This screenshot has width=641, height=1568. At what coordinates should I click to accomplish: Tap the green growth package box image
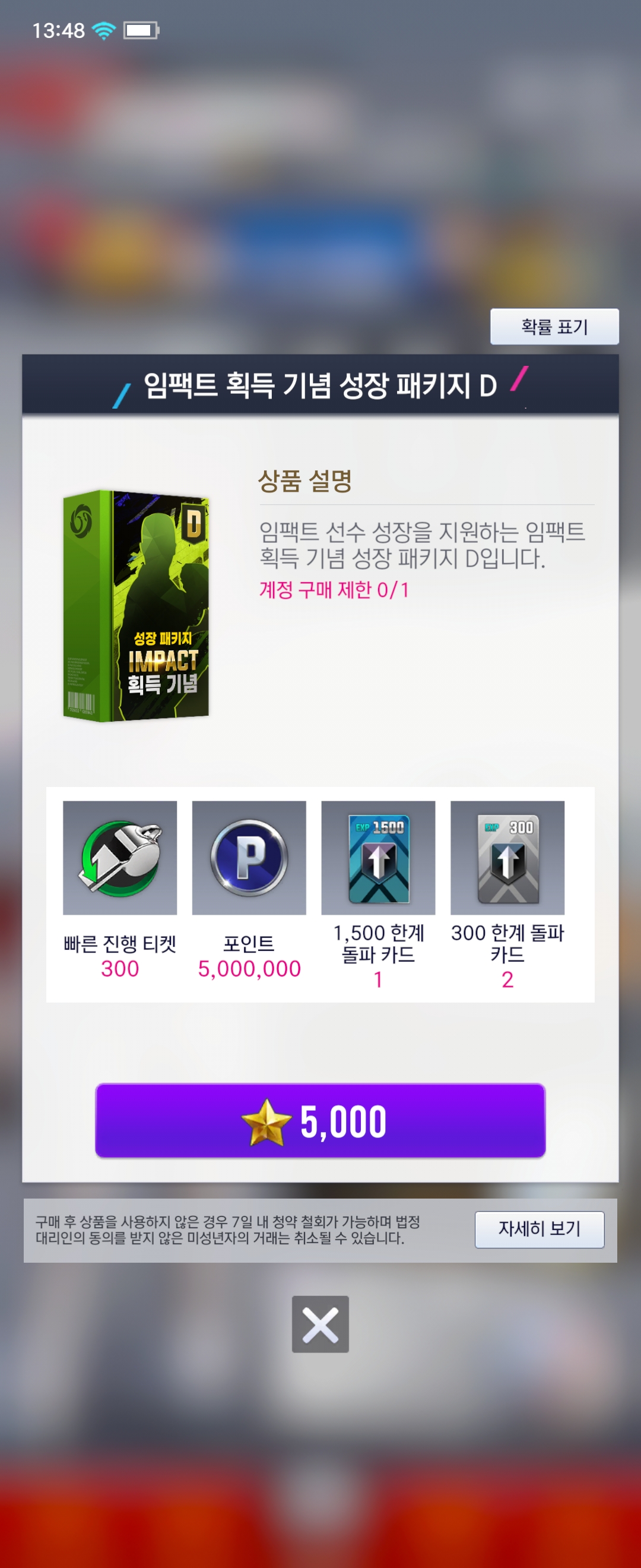point(137,606)
